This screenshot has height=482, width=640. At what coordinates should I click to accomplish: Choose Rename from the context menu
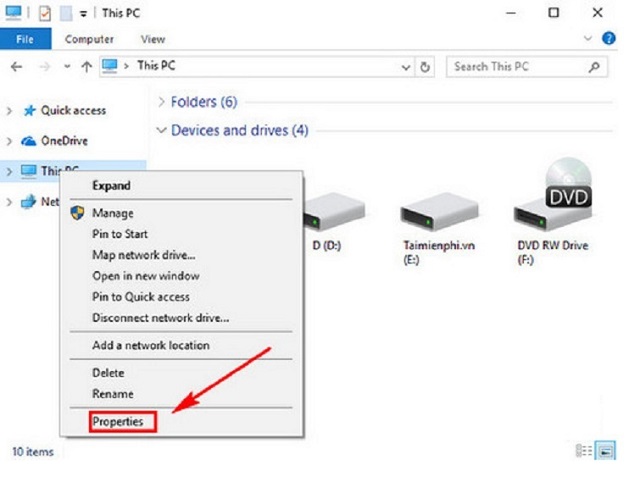[x=181, y=394]
